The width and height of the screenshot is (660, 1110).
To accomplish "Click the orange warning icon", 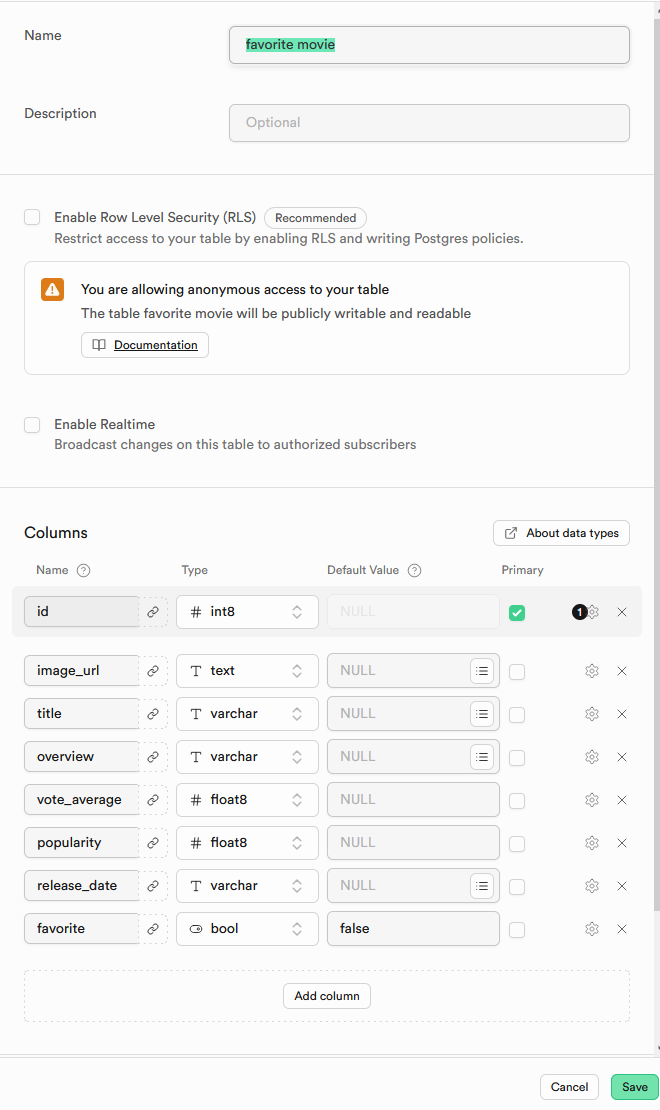I will (52, 290).
